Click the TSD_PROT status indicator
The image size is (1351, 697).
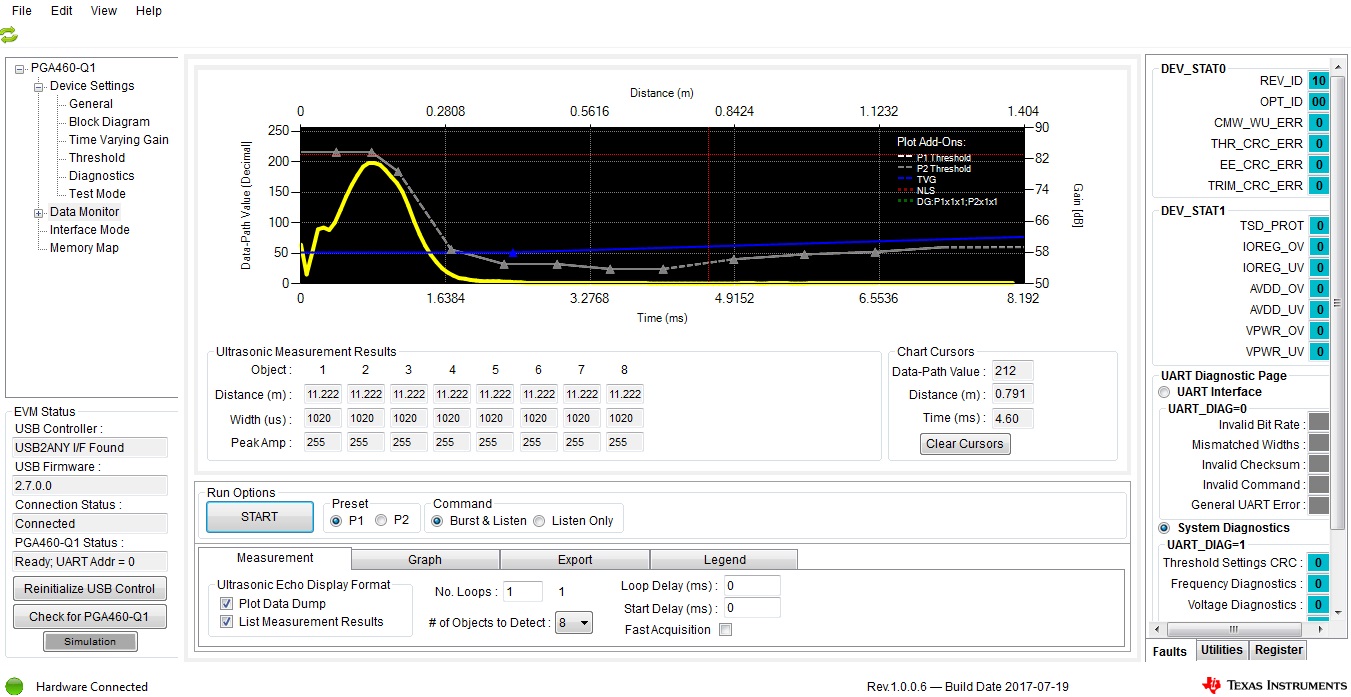pyautogui.click(x=1319, y=226)
